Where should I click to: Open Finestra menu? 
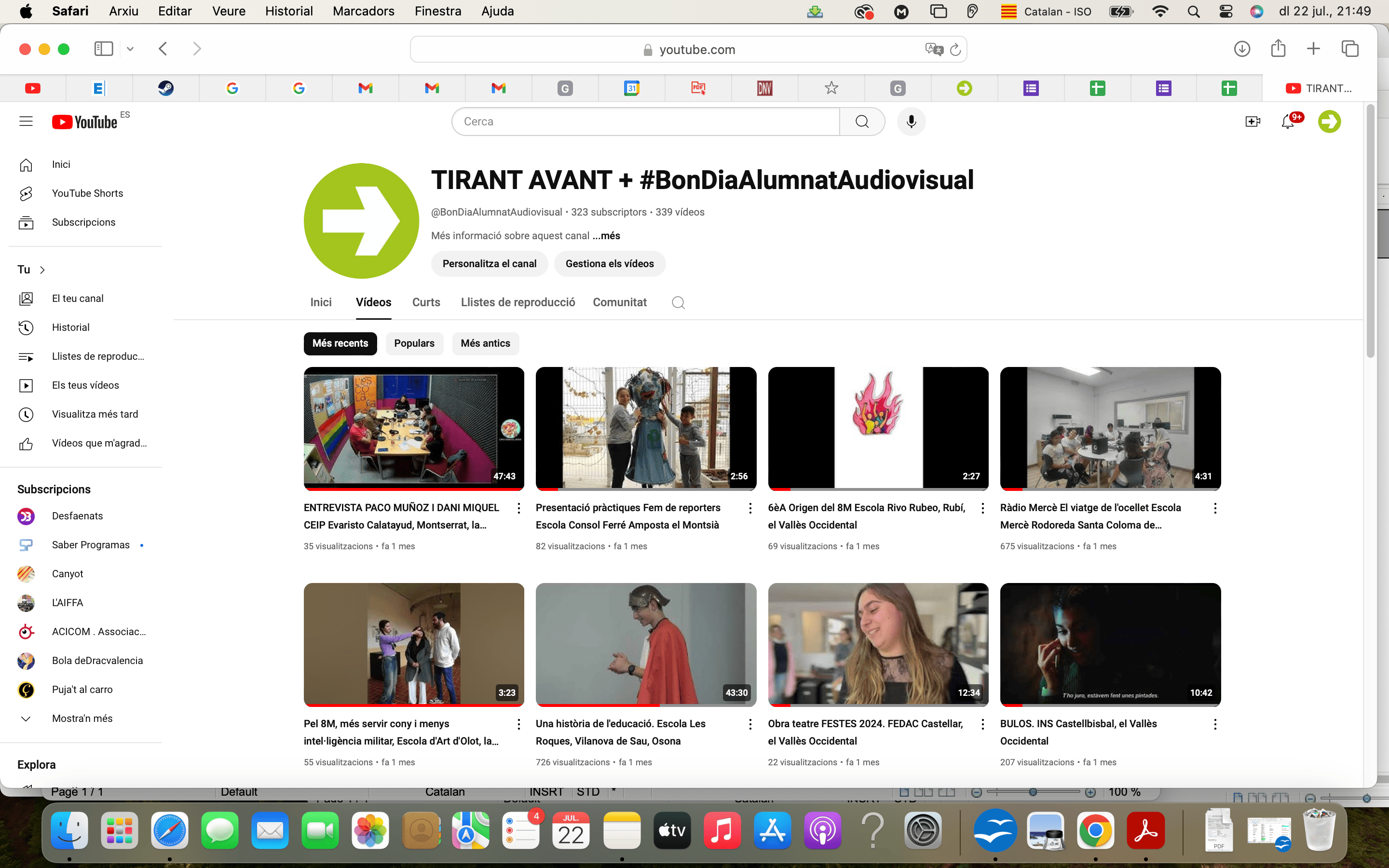(438, 12)
